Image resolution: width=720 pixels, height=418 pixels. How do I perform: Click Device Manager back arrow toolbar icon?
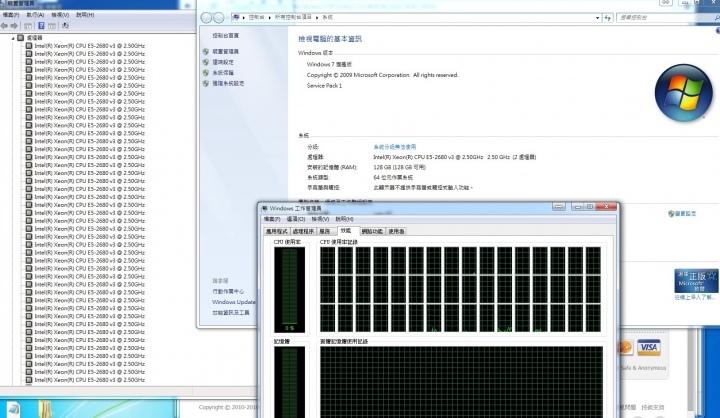tap(5, 26)
